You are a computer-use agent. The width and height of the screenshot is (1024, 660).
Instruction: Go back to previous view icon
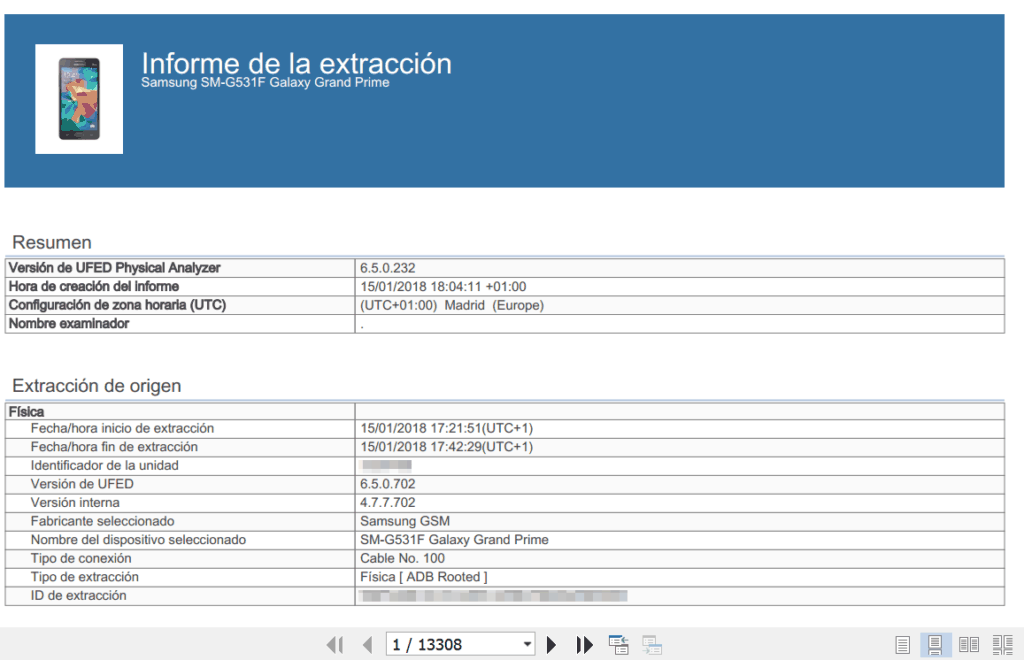pyautogui.click(x=618, y=645)
